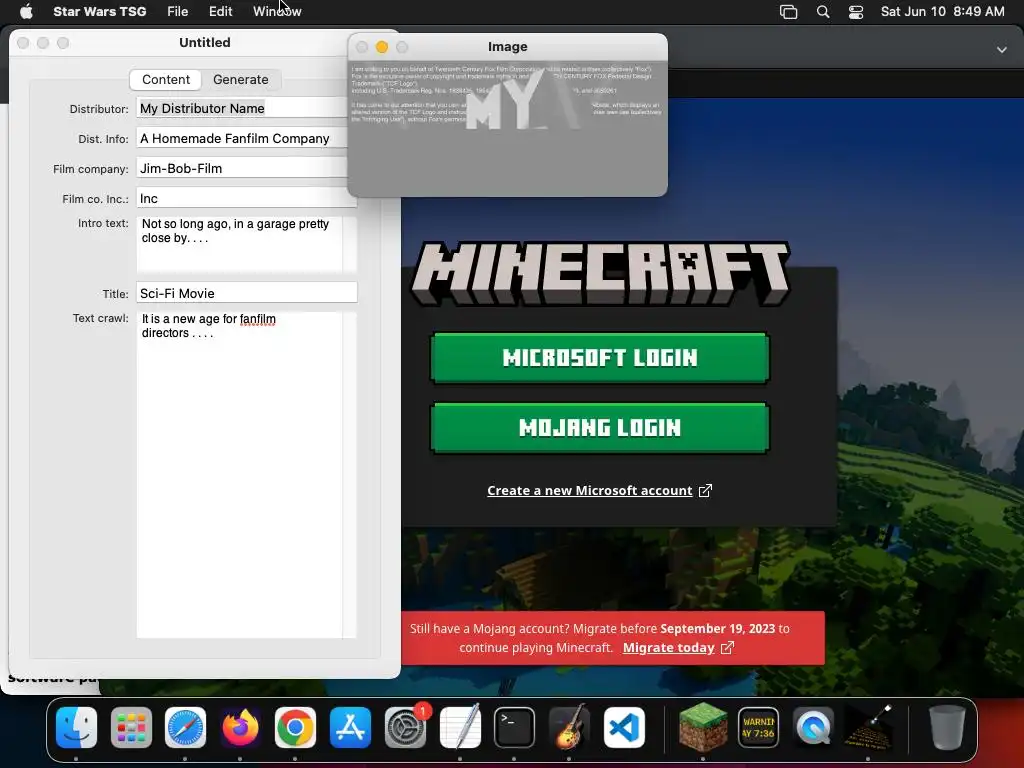Open Google Chrome in the Dock
The image size is (1024, 768).
tap(295, 727)
